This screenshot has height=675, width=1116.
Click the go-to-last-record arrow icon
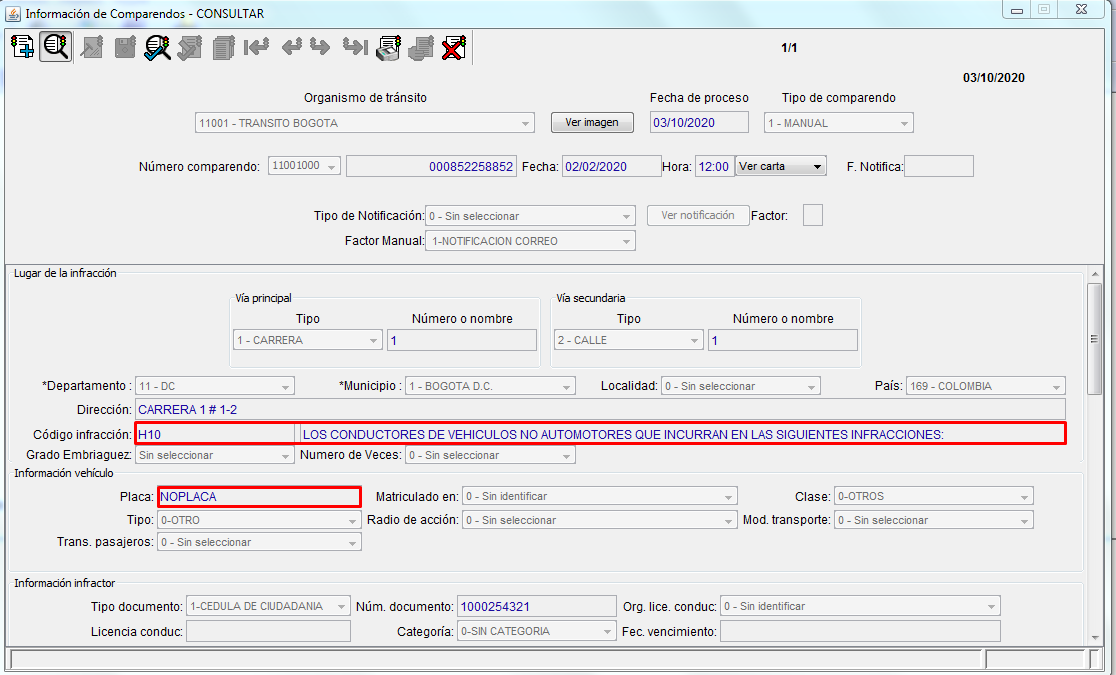(x=354, y=47)
